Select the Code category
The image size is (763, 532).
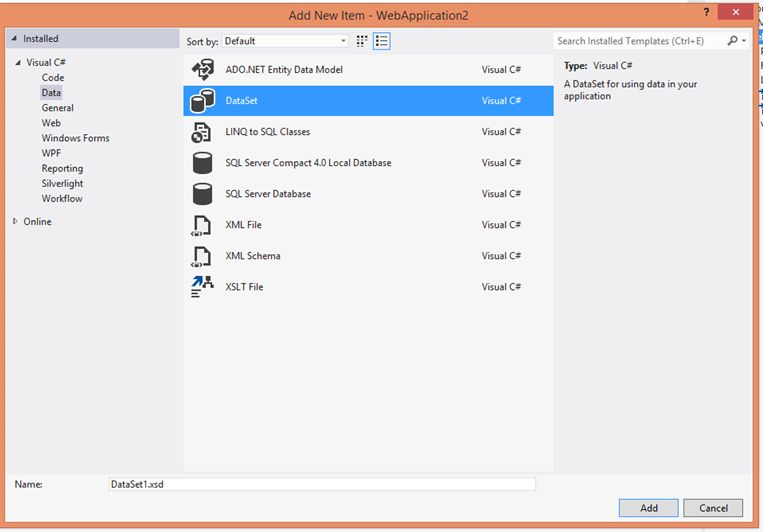tap(53, 77)
